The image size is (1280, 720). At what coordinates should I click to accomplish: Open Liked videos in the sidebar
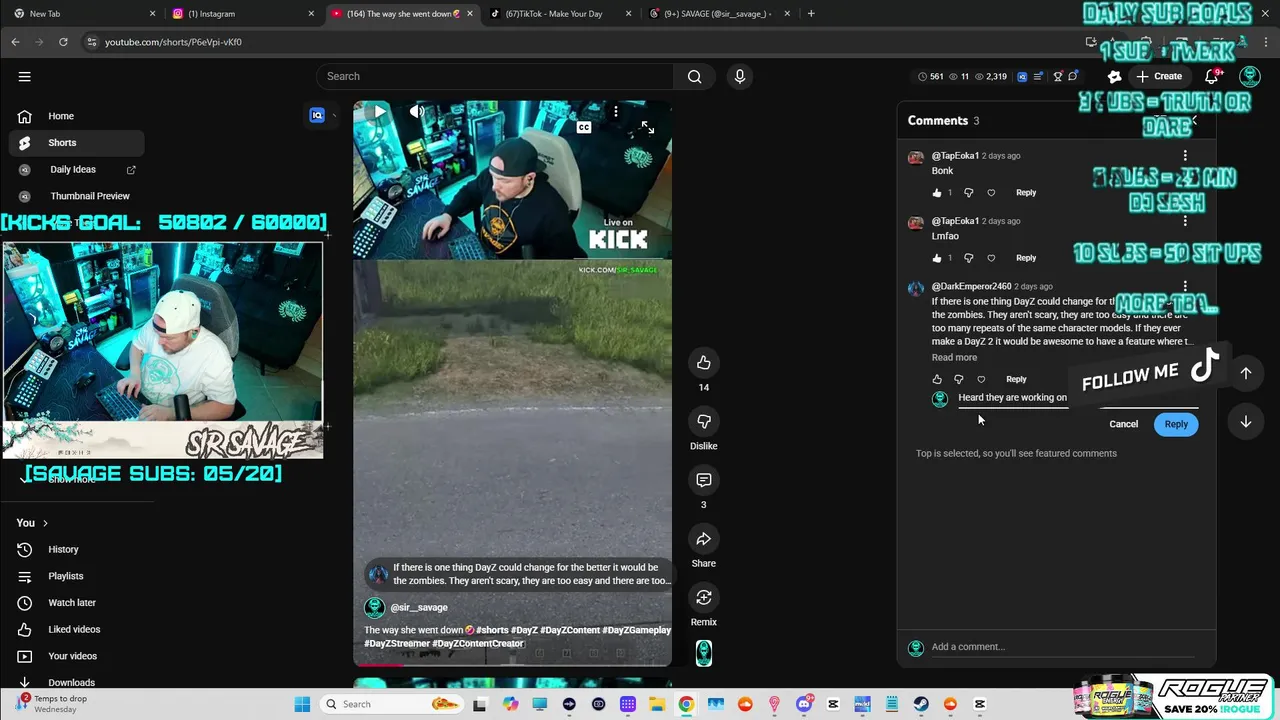76,630
